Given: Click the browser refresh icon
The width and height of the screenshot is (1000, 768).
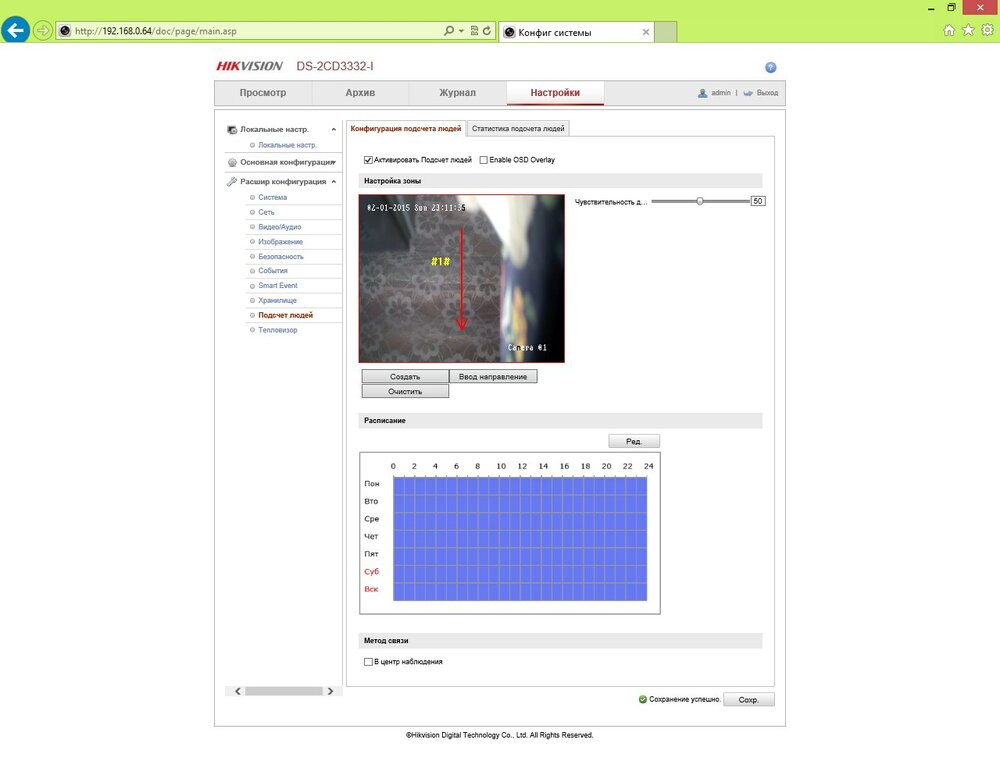Looking at the screenshot, I should coord(487,31).
